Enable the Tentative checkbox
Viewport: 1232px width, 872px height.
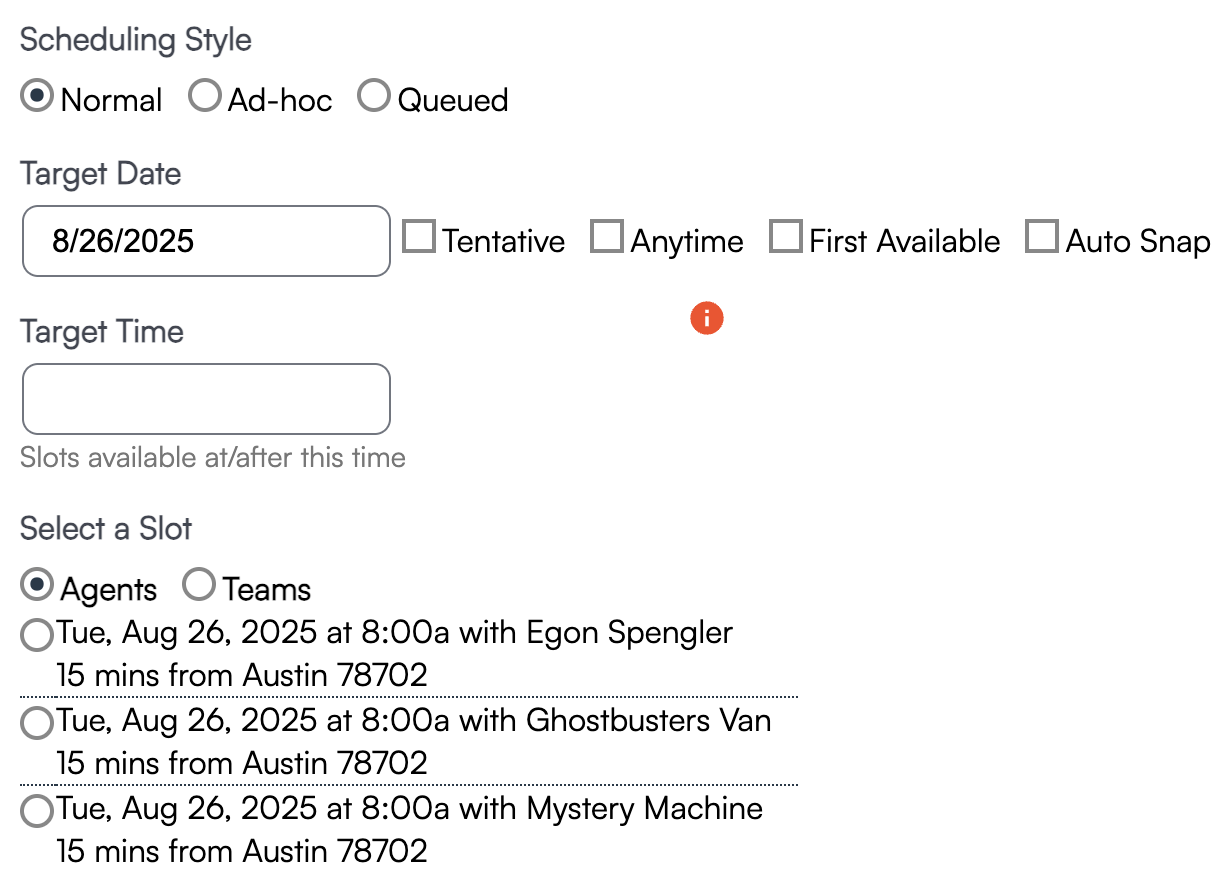click(419, 238)
